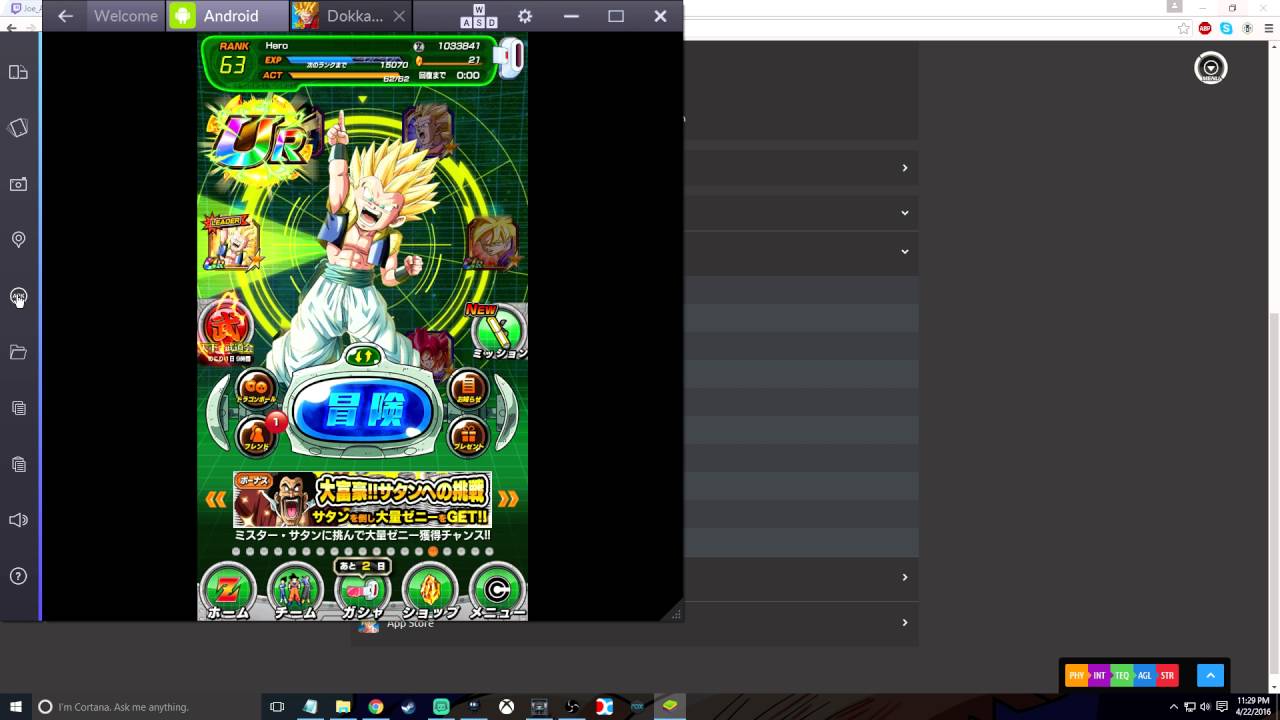This screenshot has width=1280, height=720.
Task: Select the AGL type filter
Action: (x=1145, y=676)
